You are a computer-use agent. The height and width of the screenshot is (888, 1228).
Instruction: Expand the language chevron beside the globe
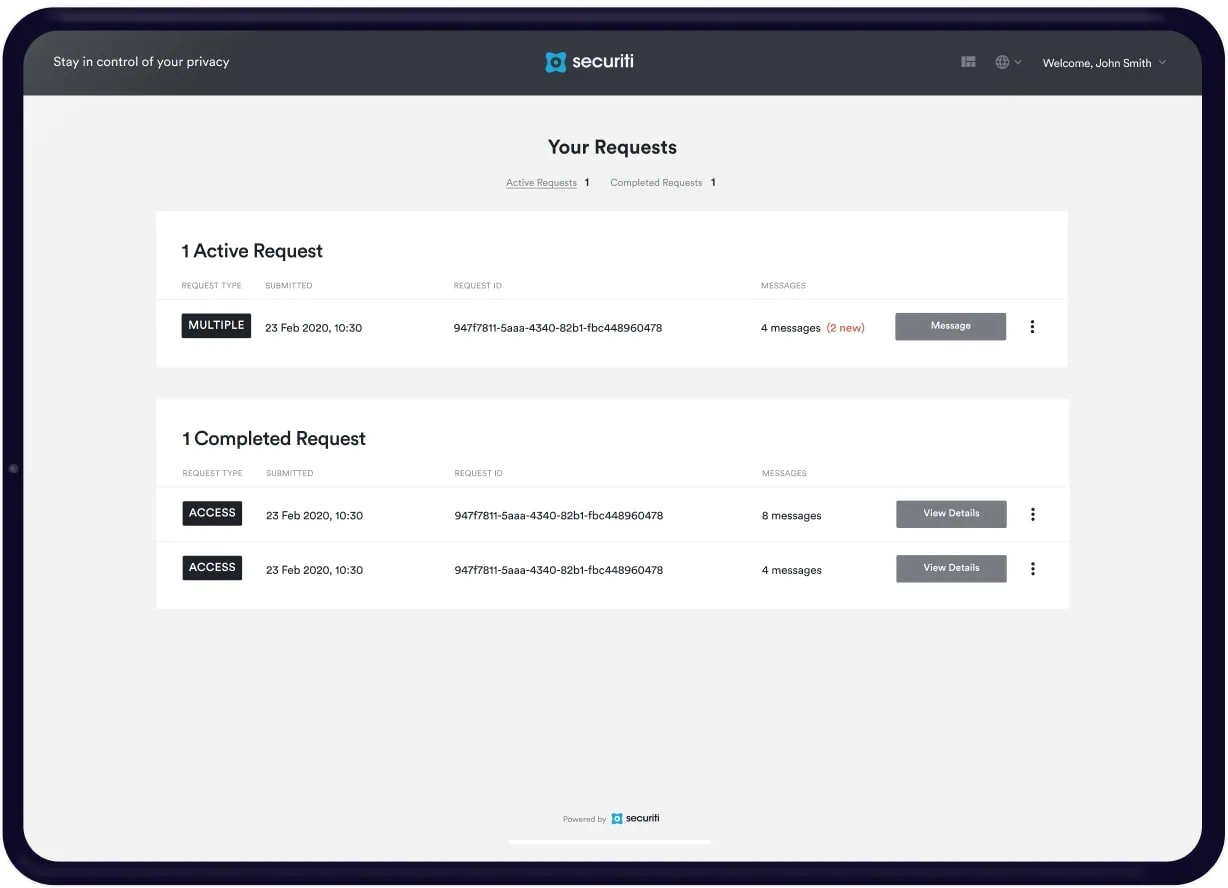(x=1018, y=62)
